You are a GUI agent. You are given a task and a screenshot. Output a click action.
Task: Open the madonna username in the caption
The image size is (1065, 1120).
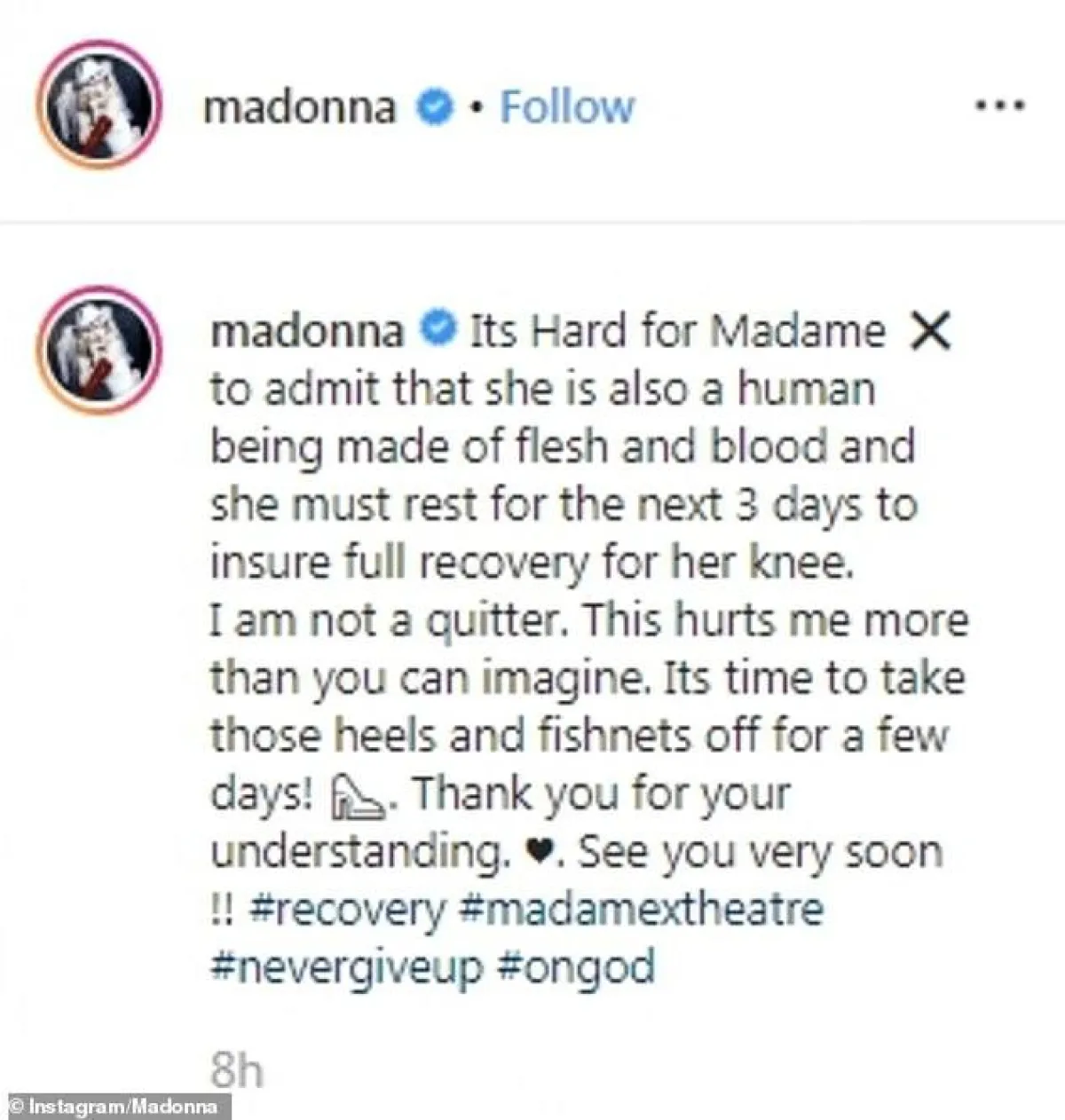308,331
